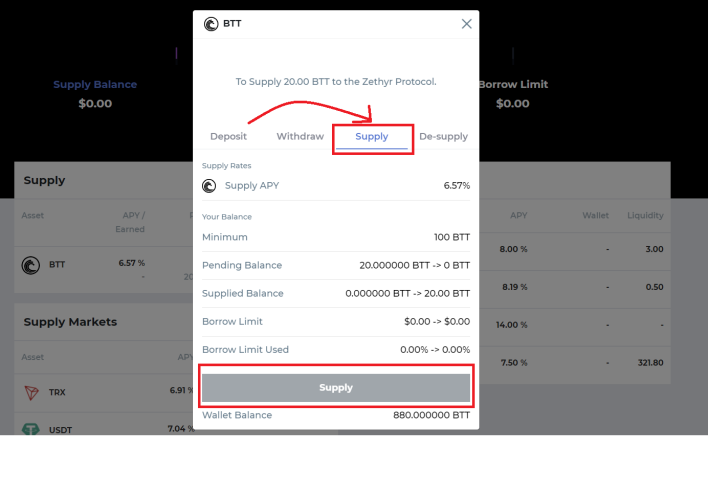Click Liquidity value 321.80
The width and height of the screenshot is (708, 493).
650,363
